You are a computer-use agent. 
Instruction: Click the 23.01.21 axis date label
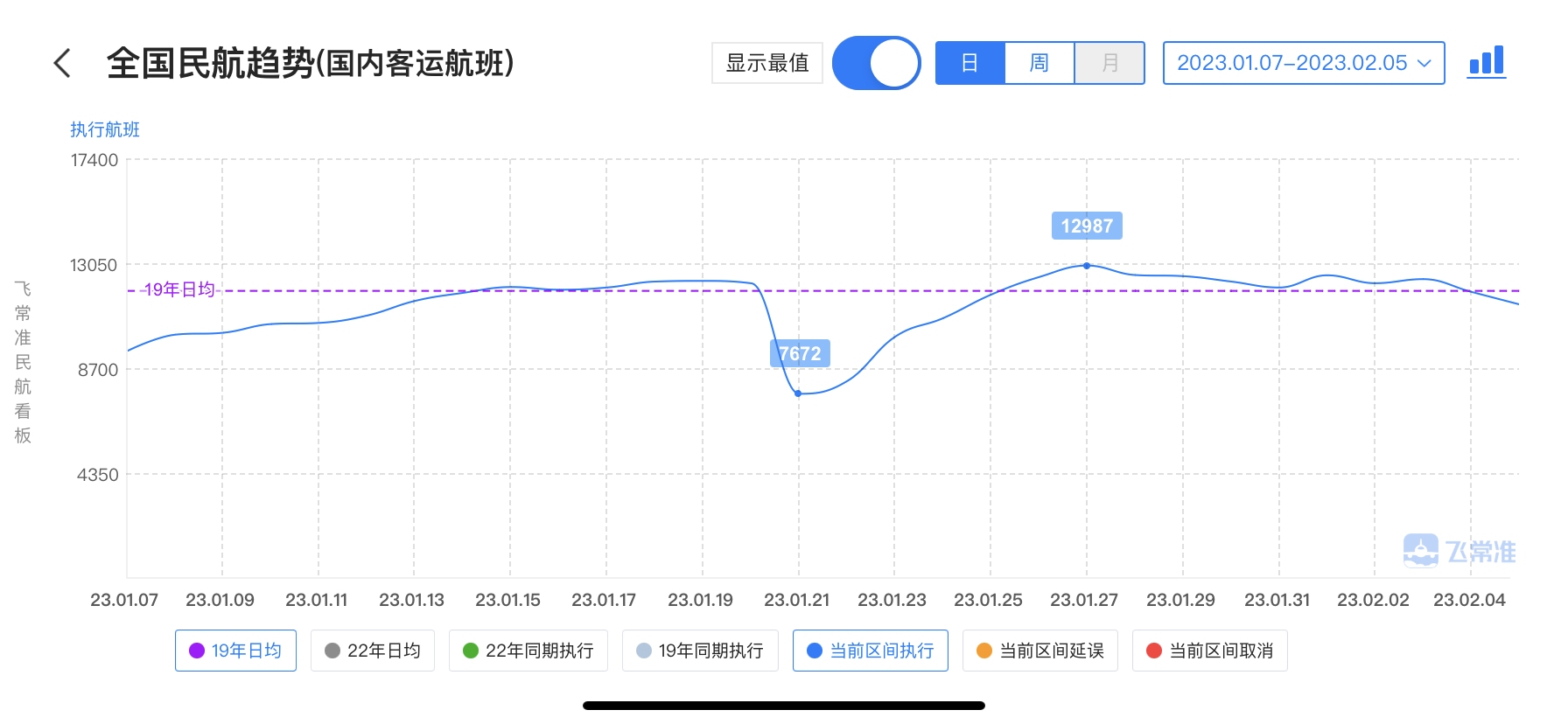click(797, 600)
